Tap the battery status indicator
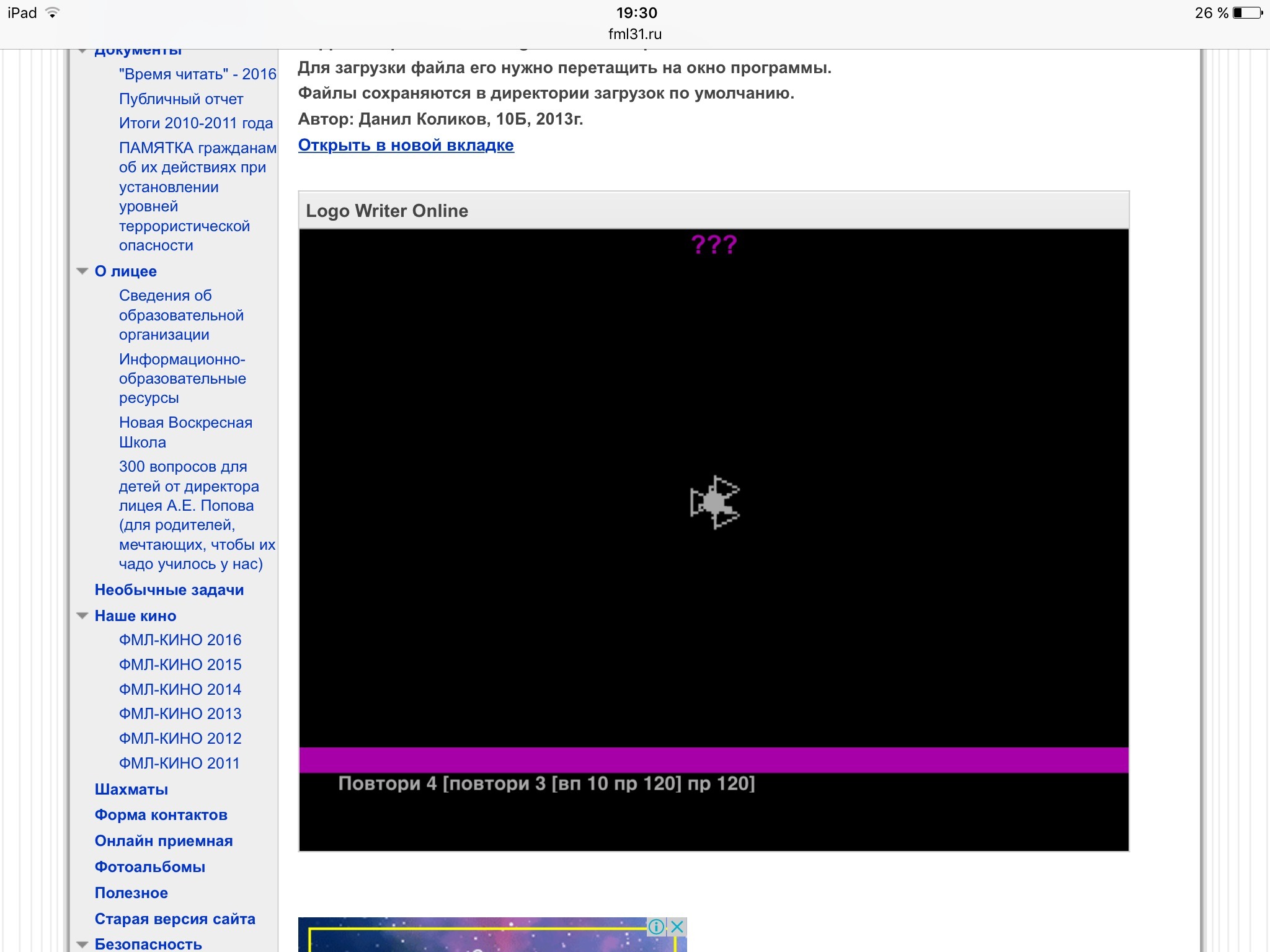Screen dimensions: 1270x952 tap(1248, 13)
